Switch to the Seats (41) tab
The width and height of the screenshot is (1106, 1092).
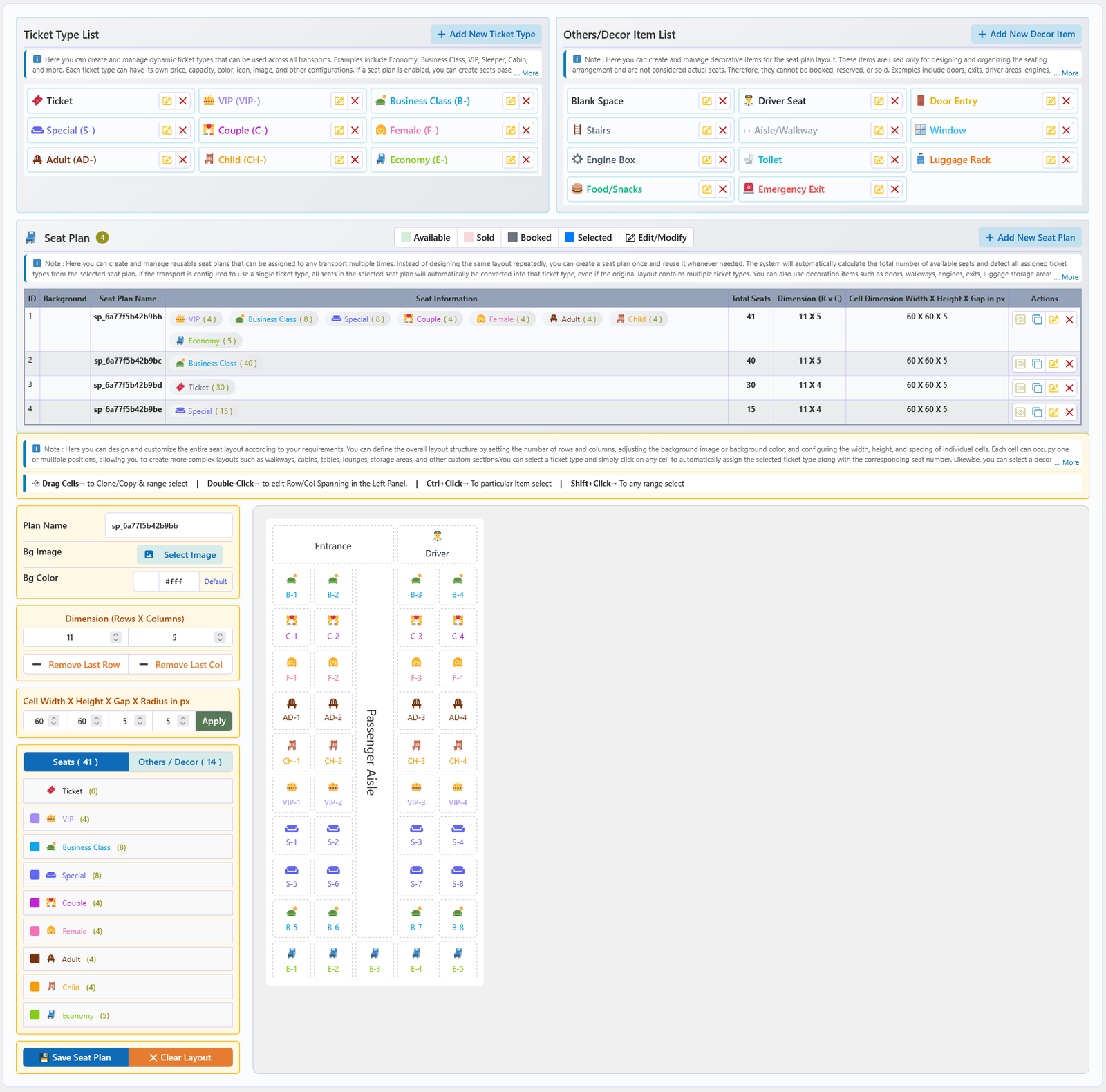tap(76, 762)
